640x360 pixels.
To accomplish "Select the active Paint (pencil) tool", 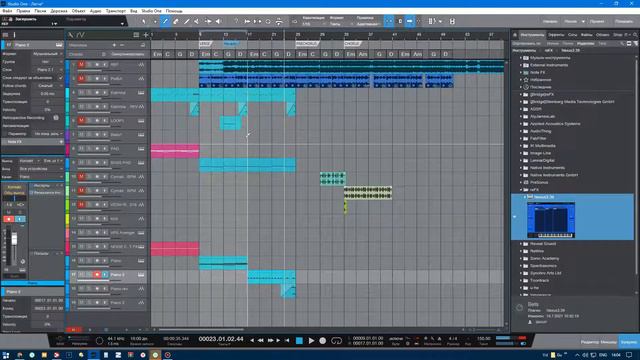I will (x=165, y=21).
